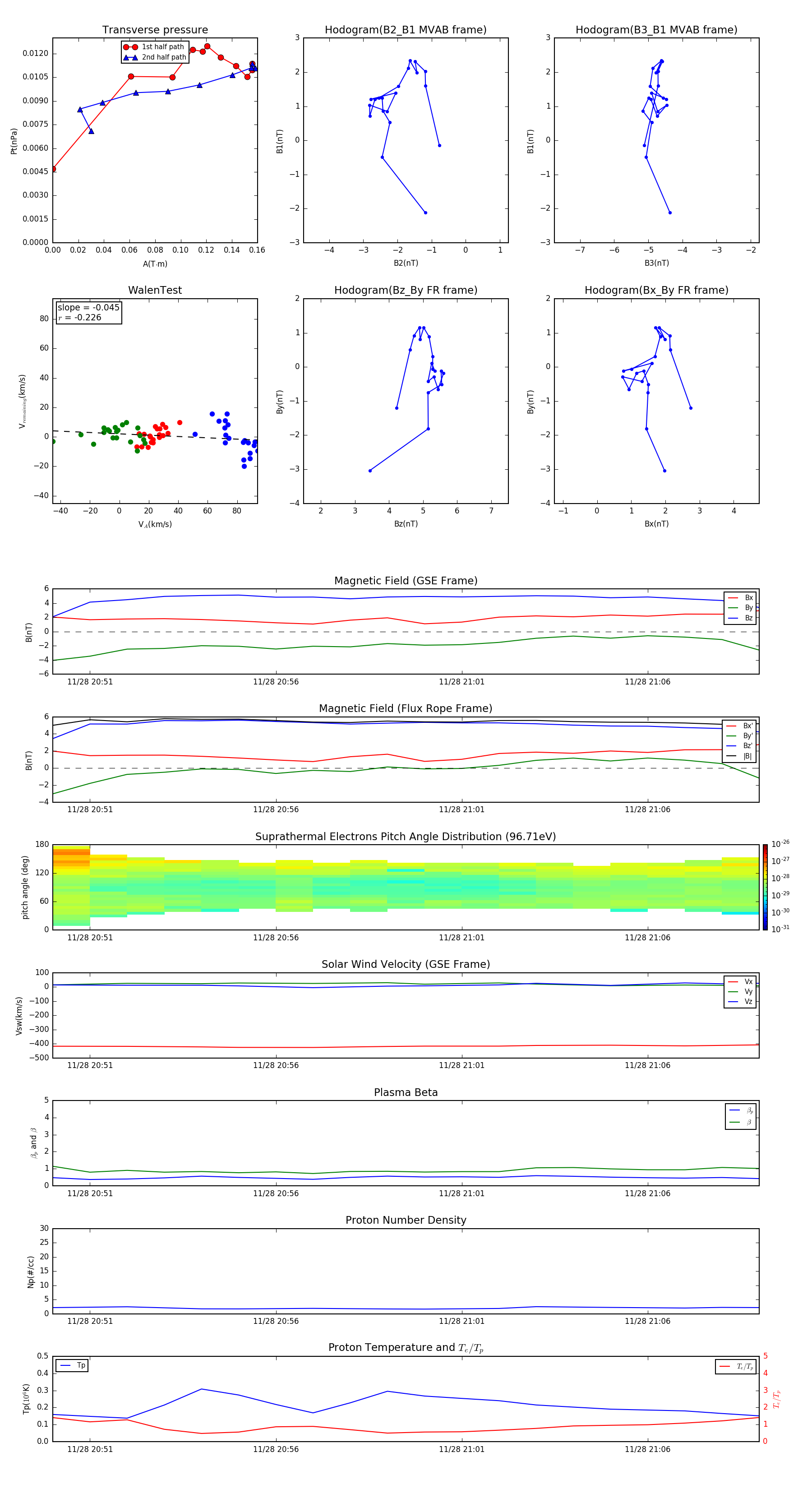Click the 'r = -0.226' annotation
This screenshot has width=812, height=1489.
pyautogui.click(x=80, y=317)
